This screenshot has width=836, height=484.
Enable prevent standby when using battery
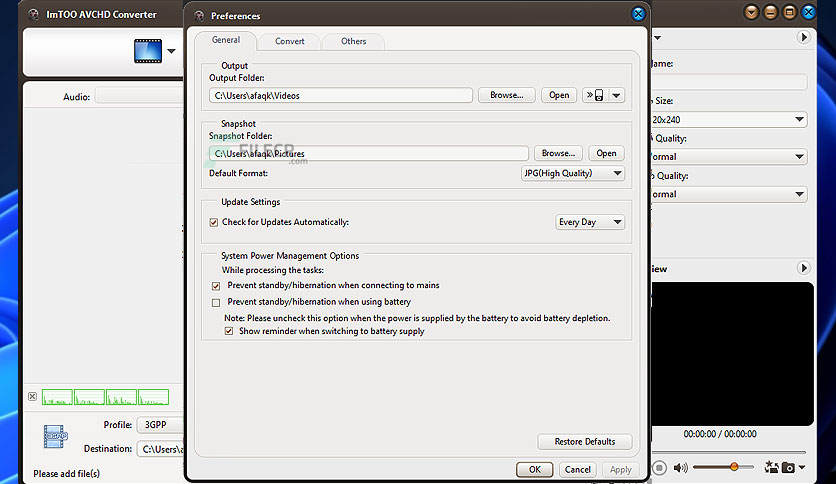click(216, 302)
